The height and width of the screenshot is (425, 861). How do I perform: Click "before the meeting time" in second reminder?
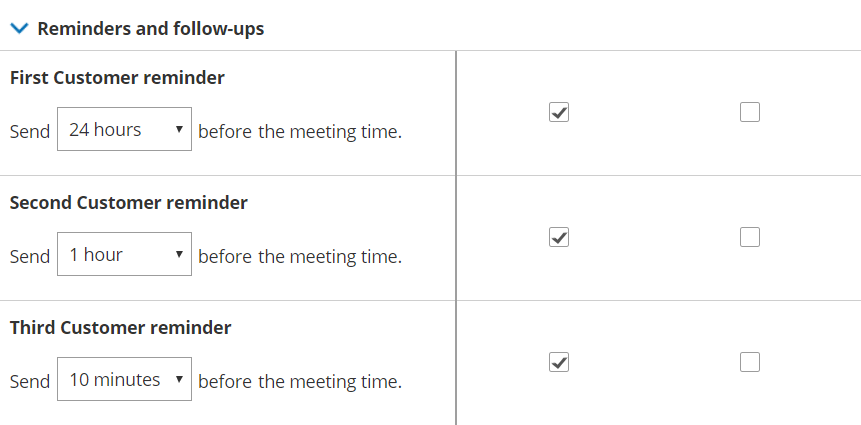[300, 257]
